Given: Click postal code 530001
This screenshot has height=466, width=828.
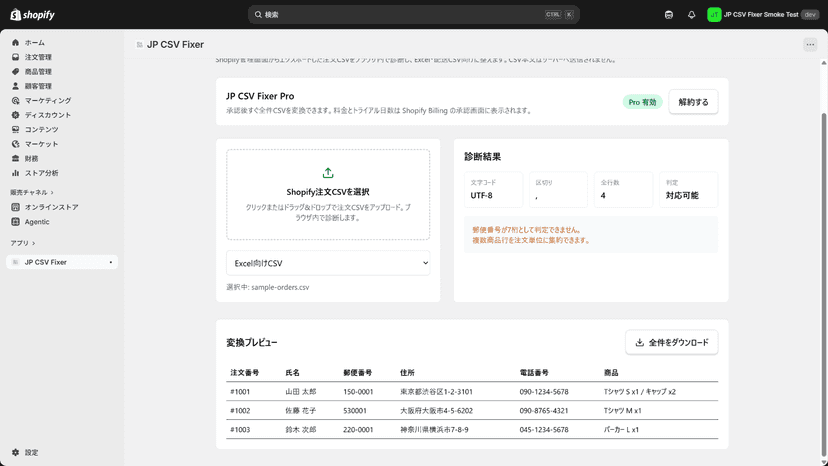Looking at the screenshot, I should (355, 411).
